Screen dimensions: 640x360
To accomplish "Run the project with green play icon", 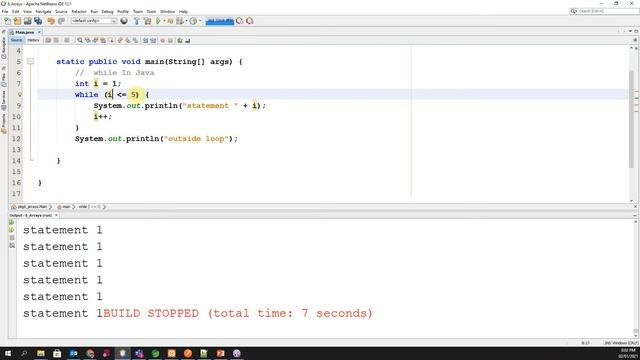I will point(158,21).
